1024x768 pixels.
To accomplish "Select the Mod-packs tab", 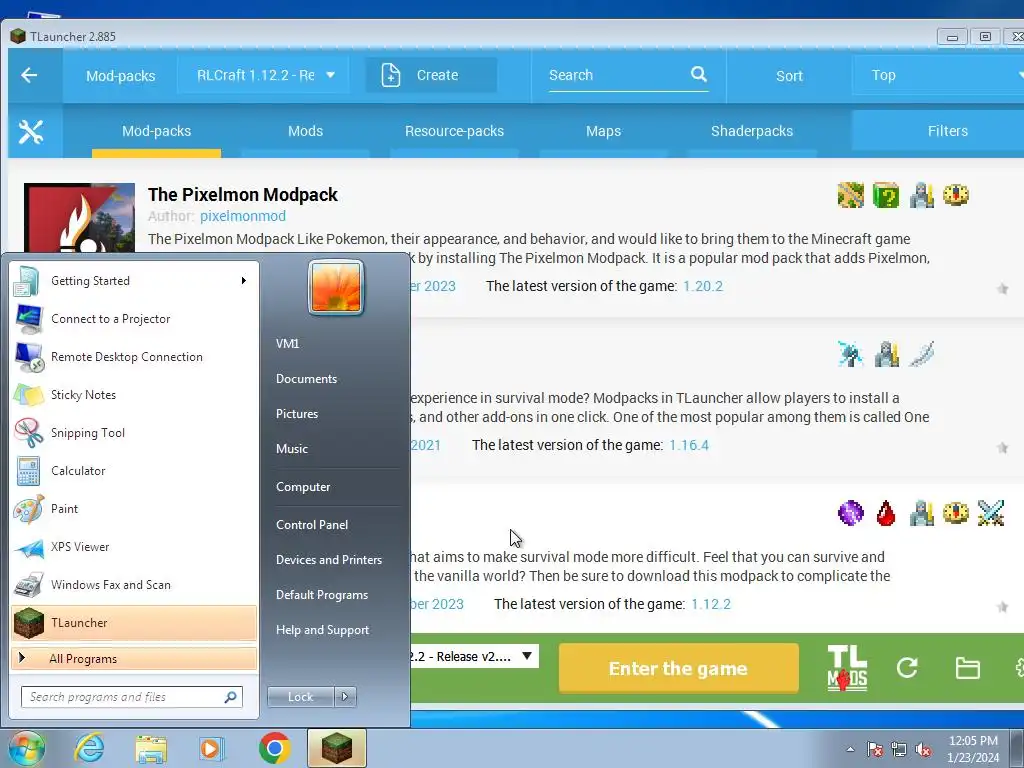I will pyautogui.click(x=157, y=131).
